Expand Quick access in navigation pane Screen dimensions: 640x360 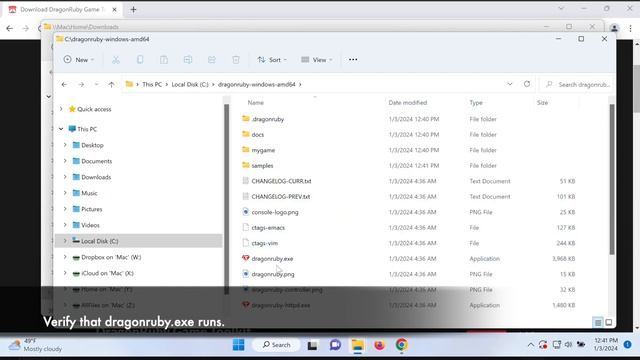pyautogui.click(x=61, y=109)
